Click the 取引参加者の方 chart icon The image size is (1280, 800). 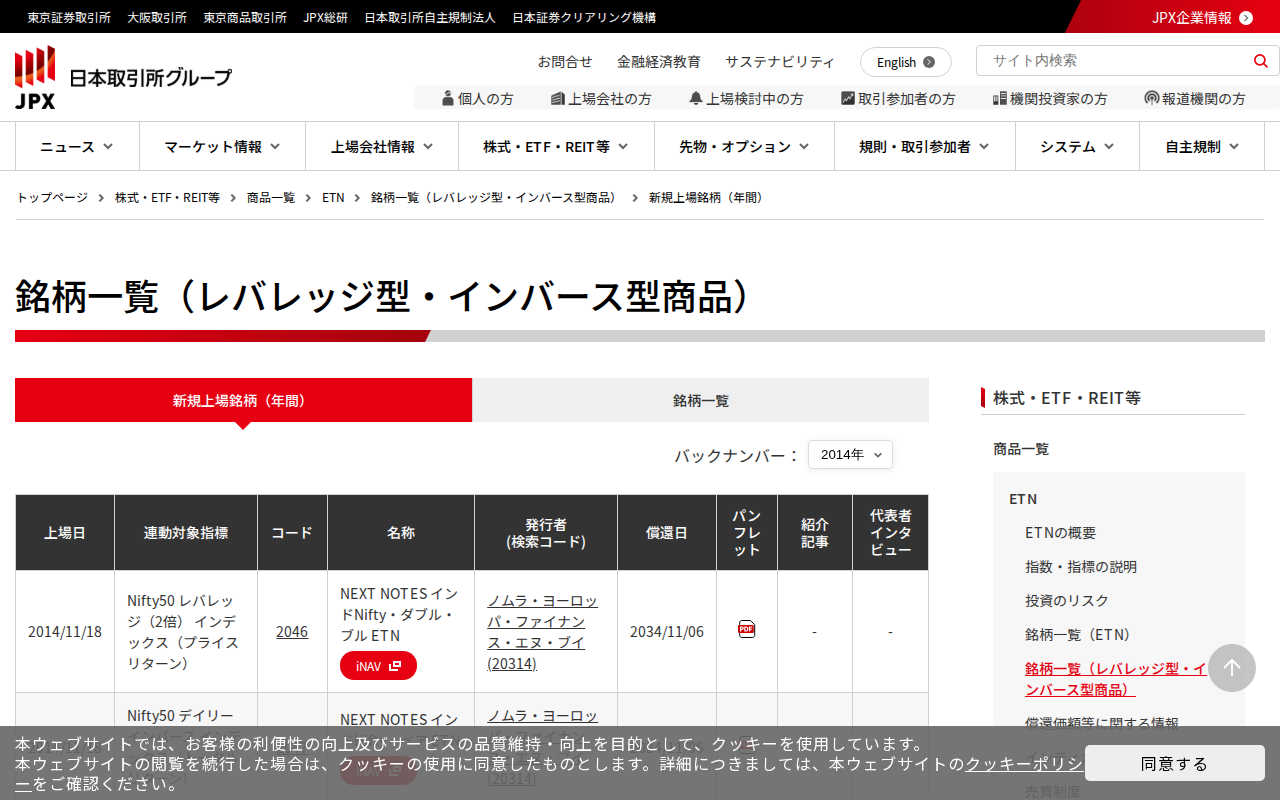click(x=848, y=98)
